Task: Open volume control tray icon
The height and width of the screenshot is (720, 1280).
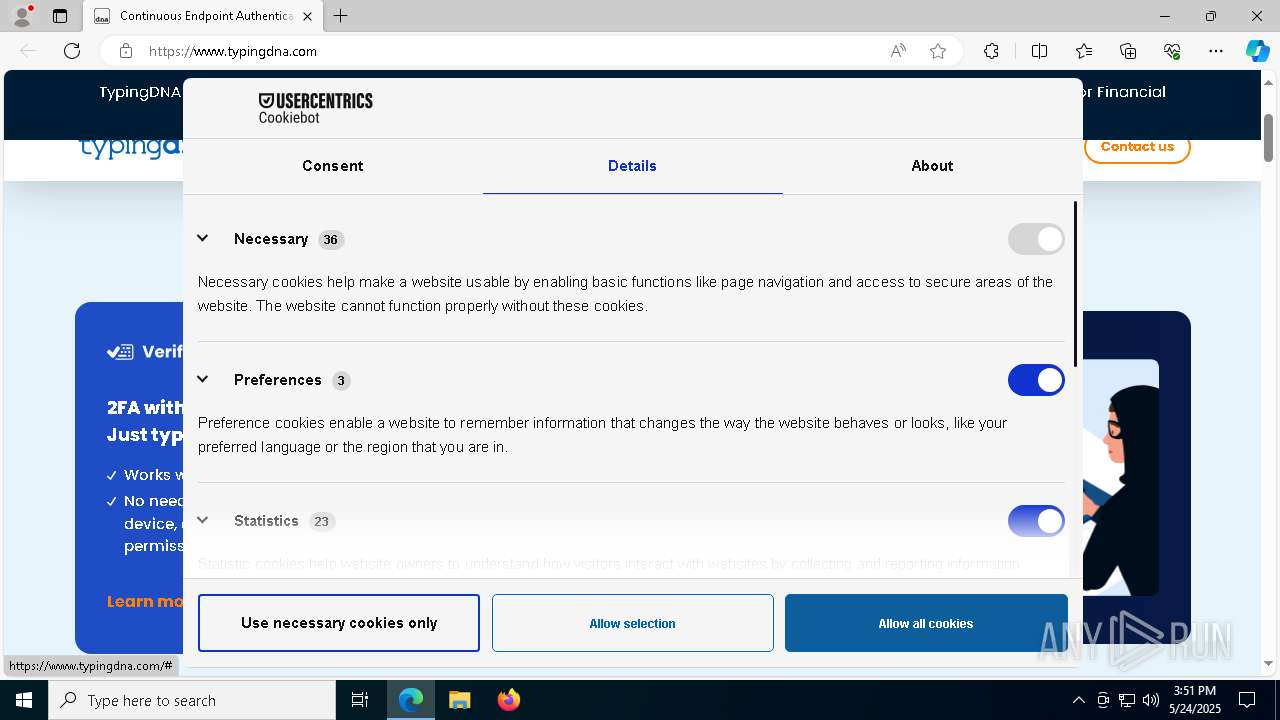Action: 1151,700
